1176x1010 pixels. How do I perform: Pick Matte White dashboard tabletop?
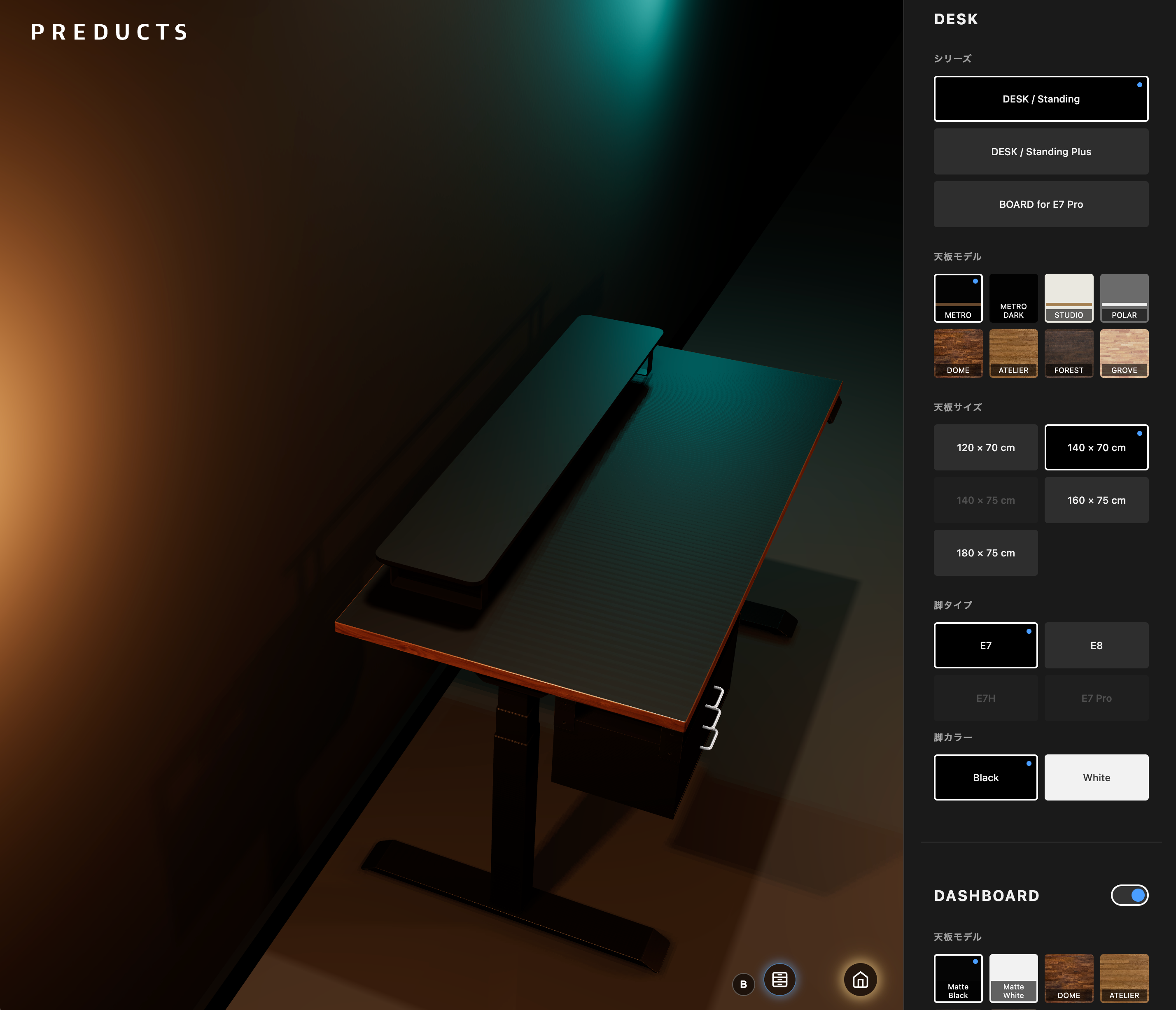pos(1013,978)
